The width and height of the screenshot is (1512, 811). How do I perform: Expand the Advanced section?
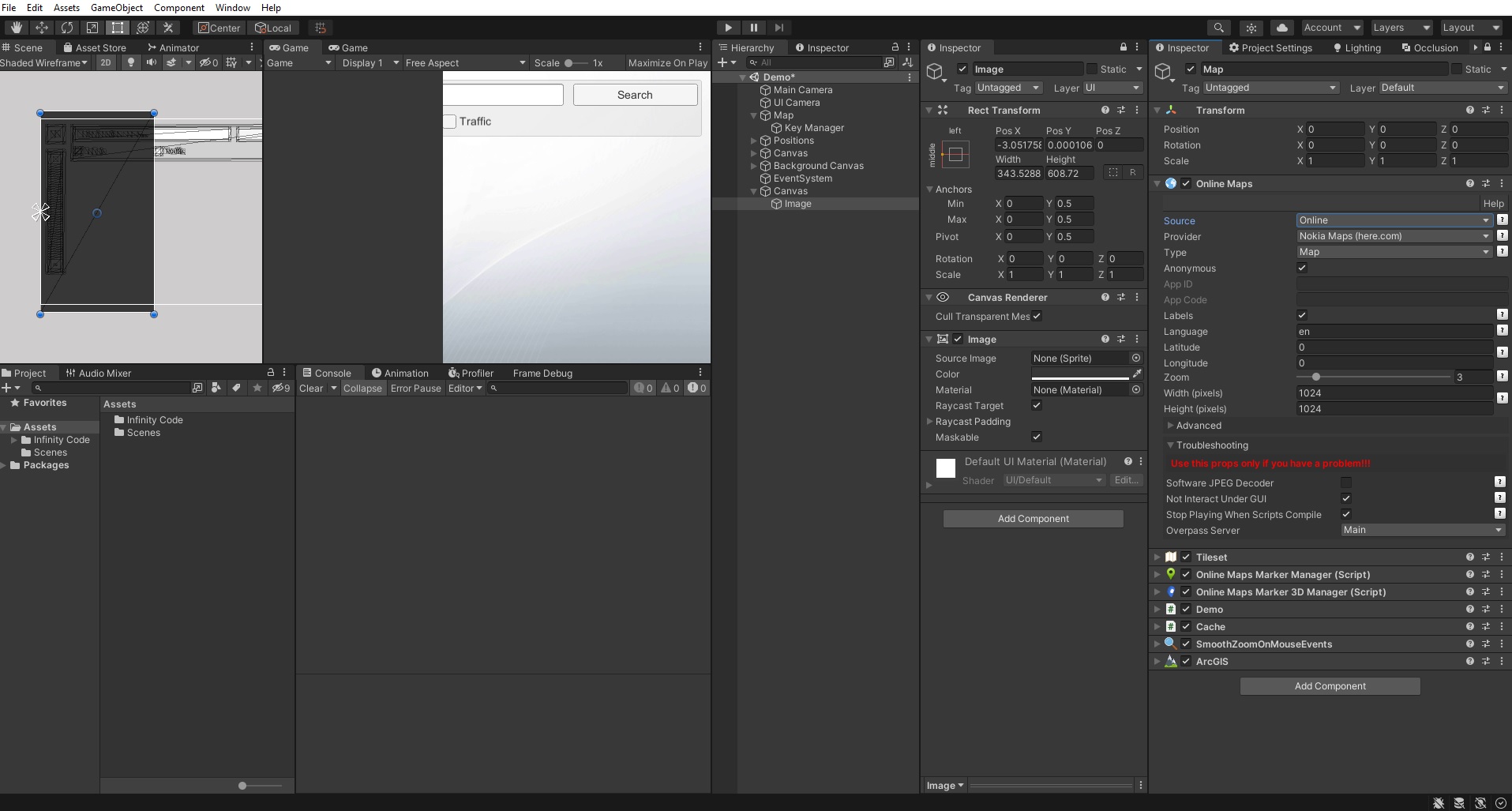[x=1170, y=426]
